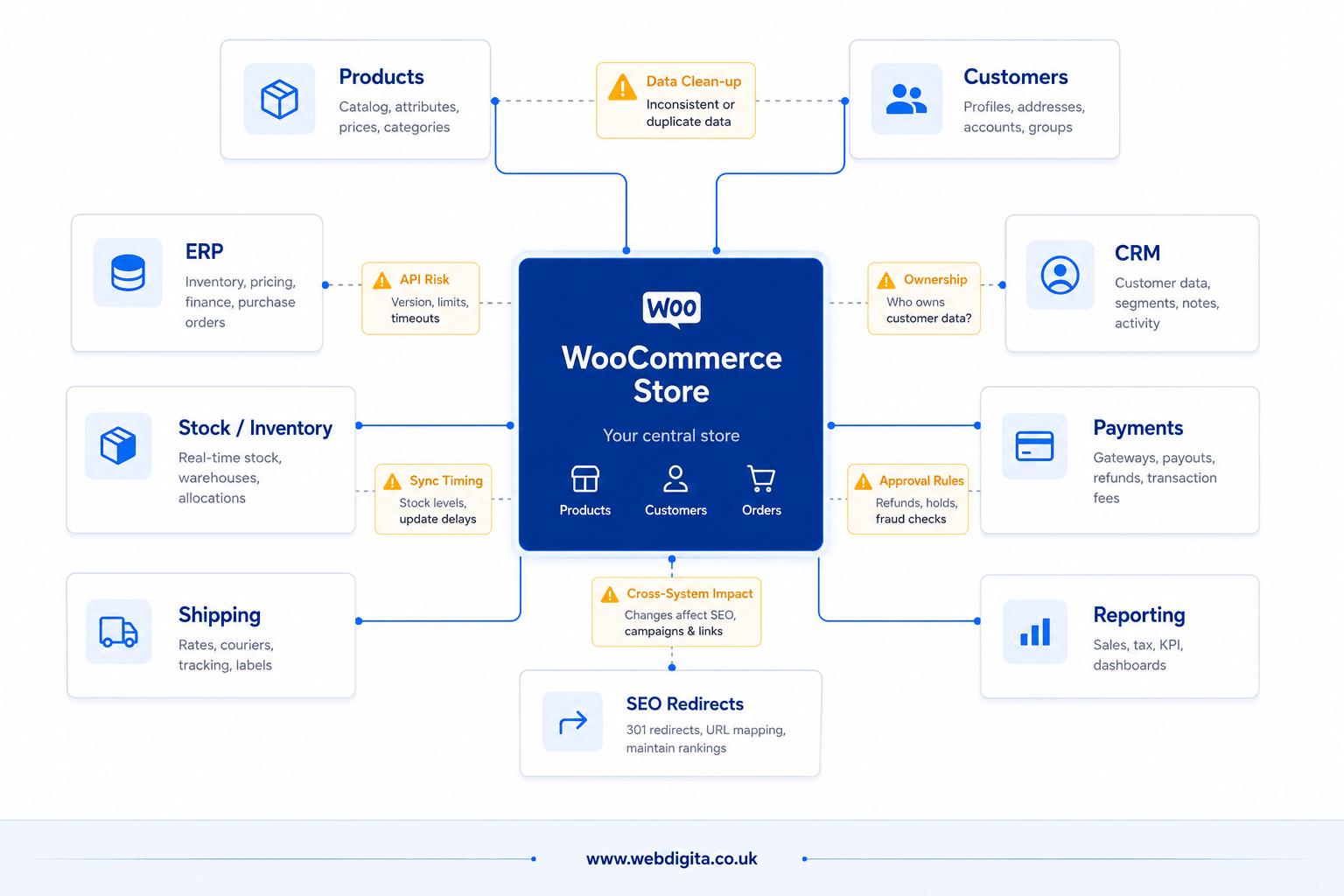Click the SEO Redirects arrow icon
This screenshot has width=1344, height=896.
pos(573,722)
